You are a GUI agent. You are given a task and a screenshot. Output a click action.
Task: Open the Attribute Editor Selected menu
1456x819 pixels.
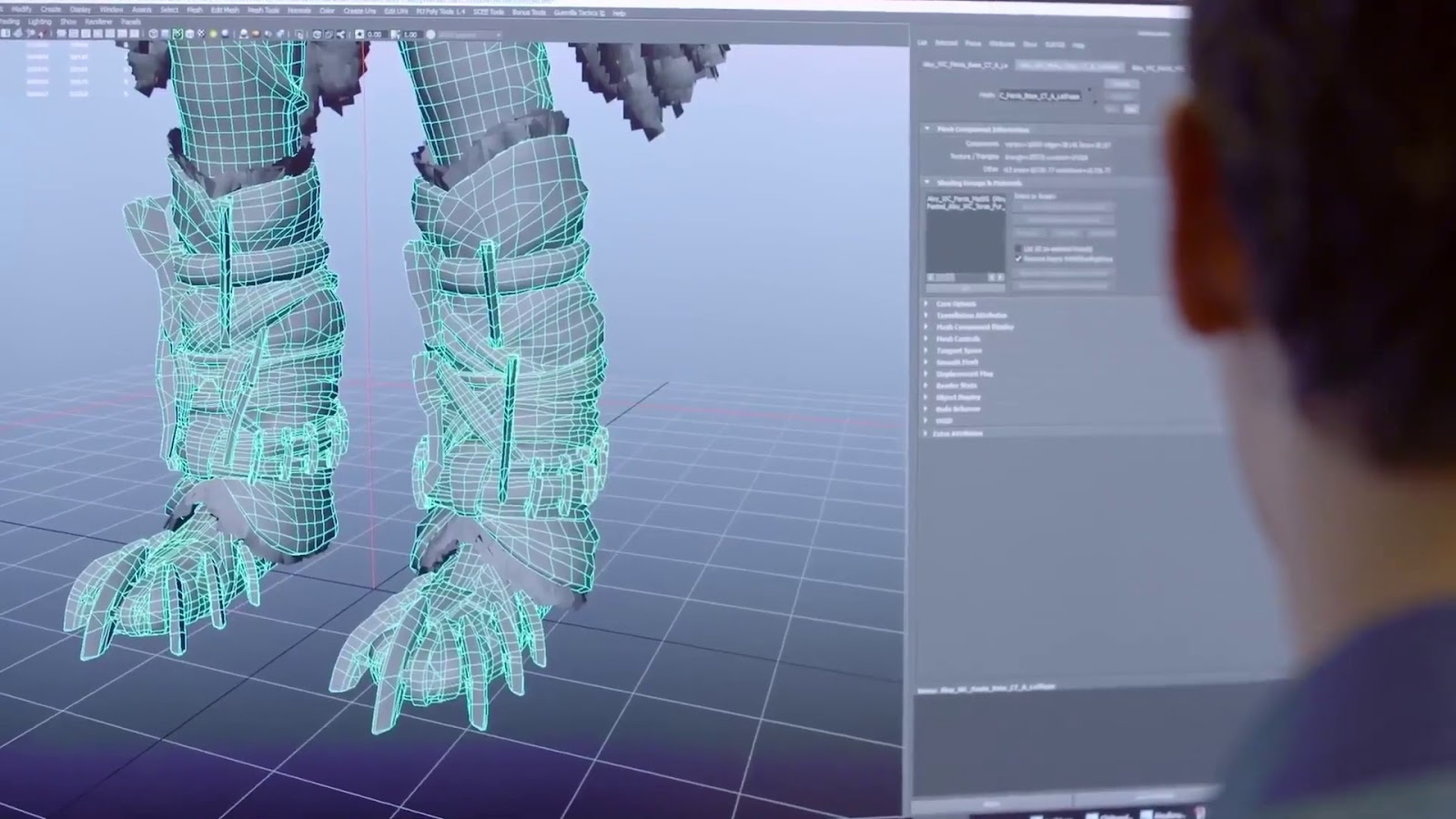coord(946,44)
